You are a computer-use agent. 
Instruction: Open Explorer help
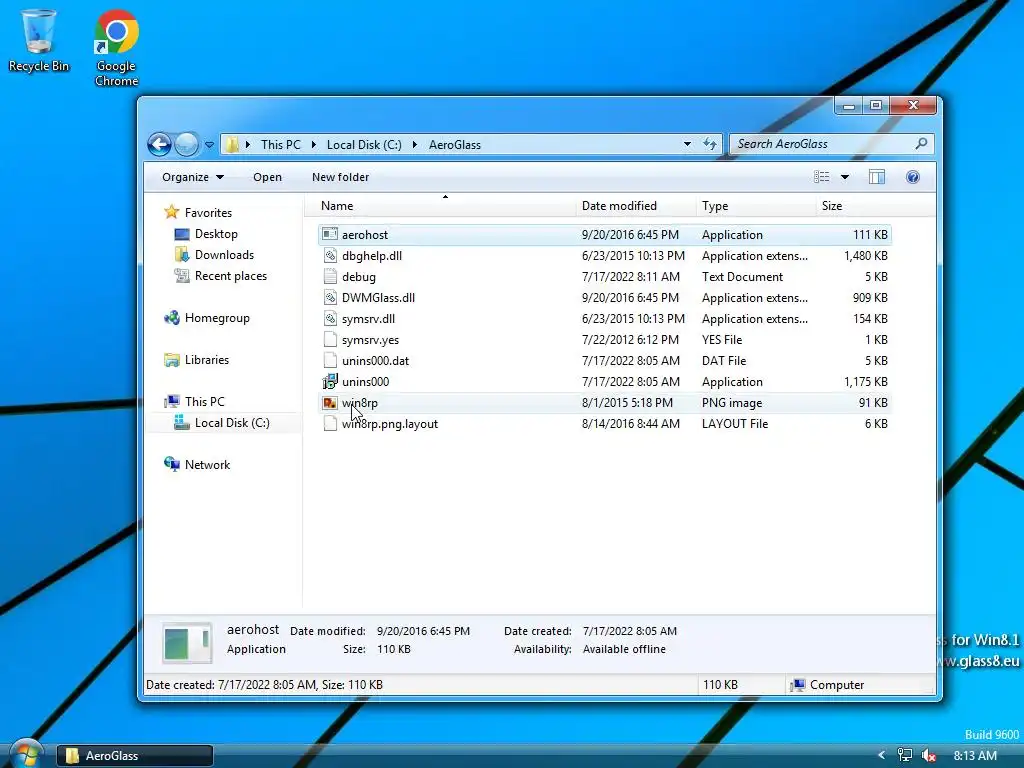click(x=913, y=177)
